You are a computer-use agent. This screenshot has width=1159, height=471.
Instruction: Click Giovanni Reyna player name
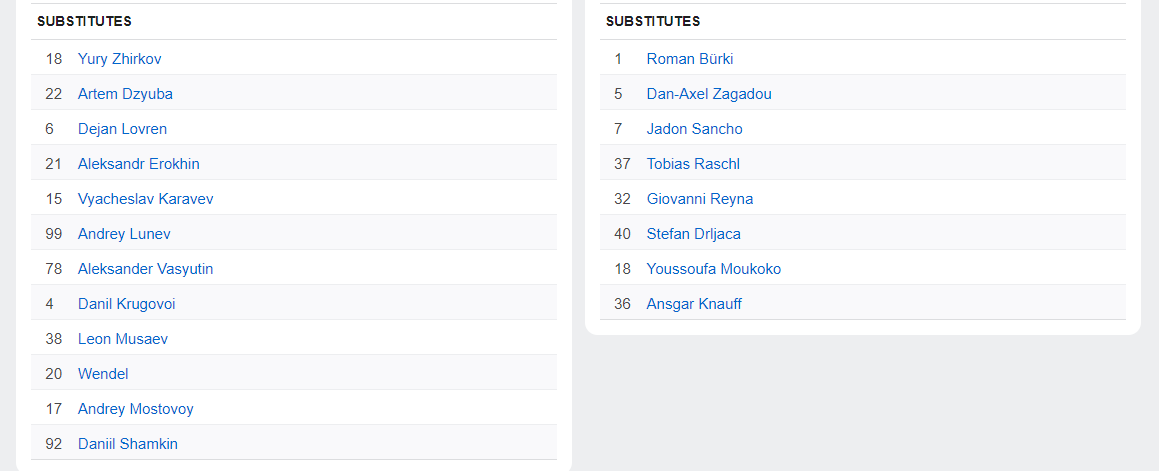point(700,199)
